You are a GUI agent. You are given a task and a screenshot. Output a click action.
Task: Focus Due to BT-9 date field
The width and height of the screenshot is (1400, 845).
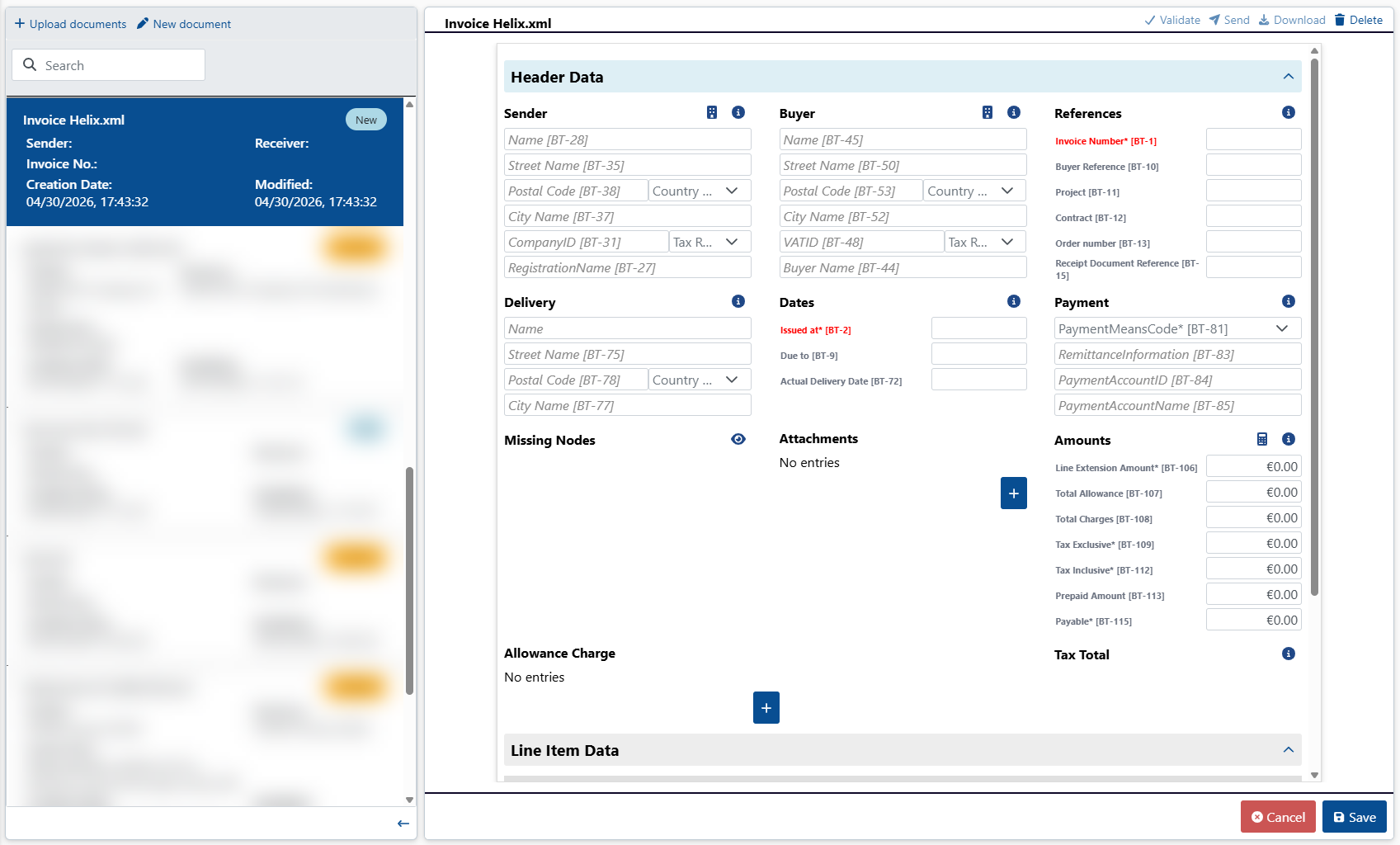[x=979, y=354]
